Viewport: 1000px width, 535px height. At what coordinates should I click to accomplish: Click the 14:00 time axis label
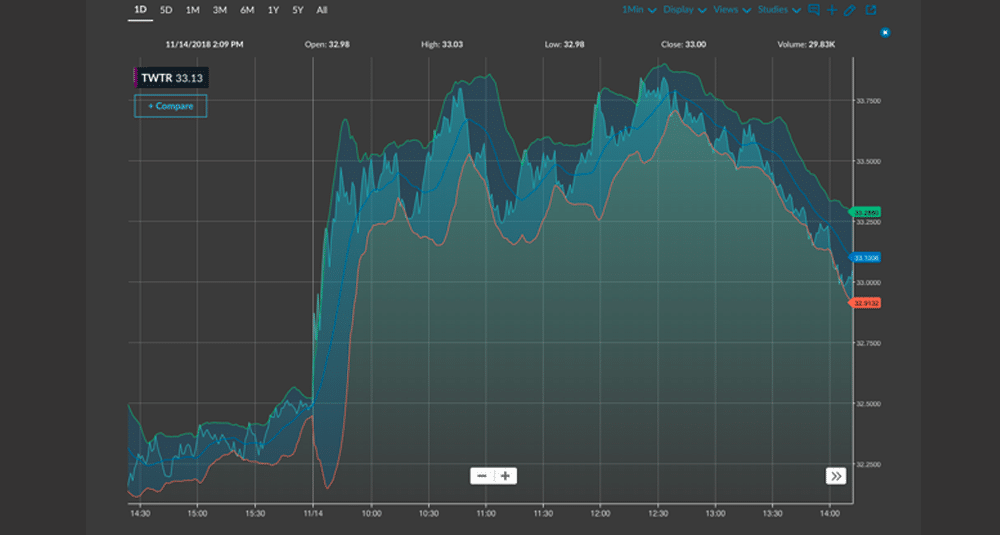tap(830, 513)
